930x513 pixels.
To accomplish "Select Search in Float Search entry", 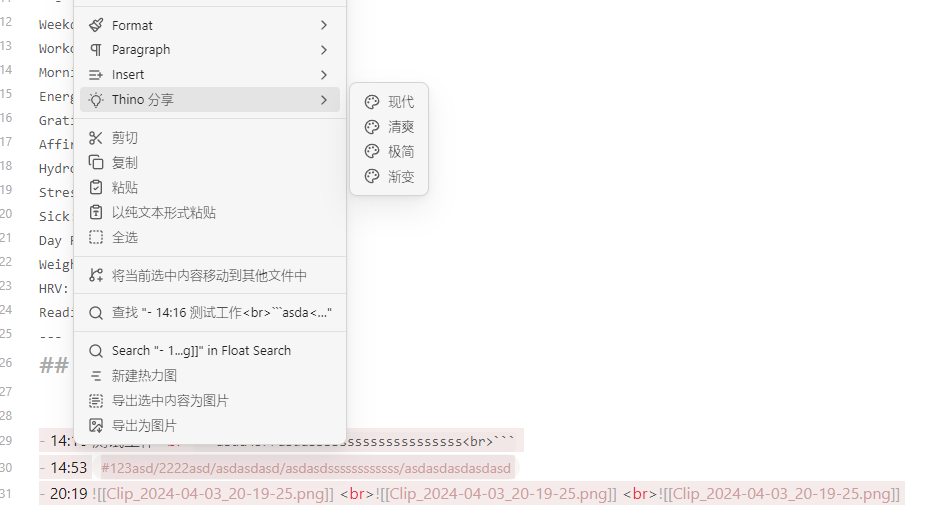I will tap(210, 351).
